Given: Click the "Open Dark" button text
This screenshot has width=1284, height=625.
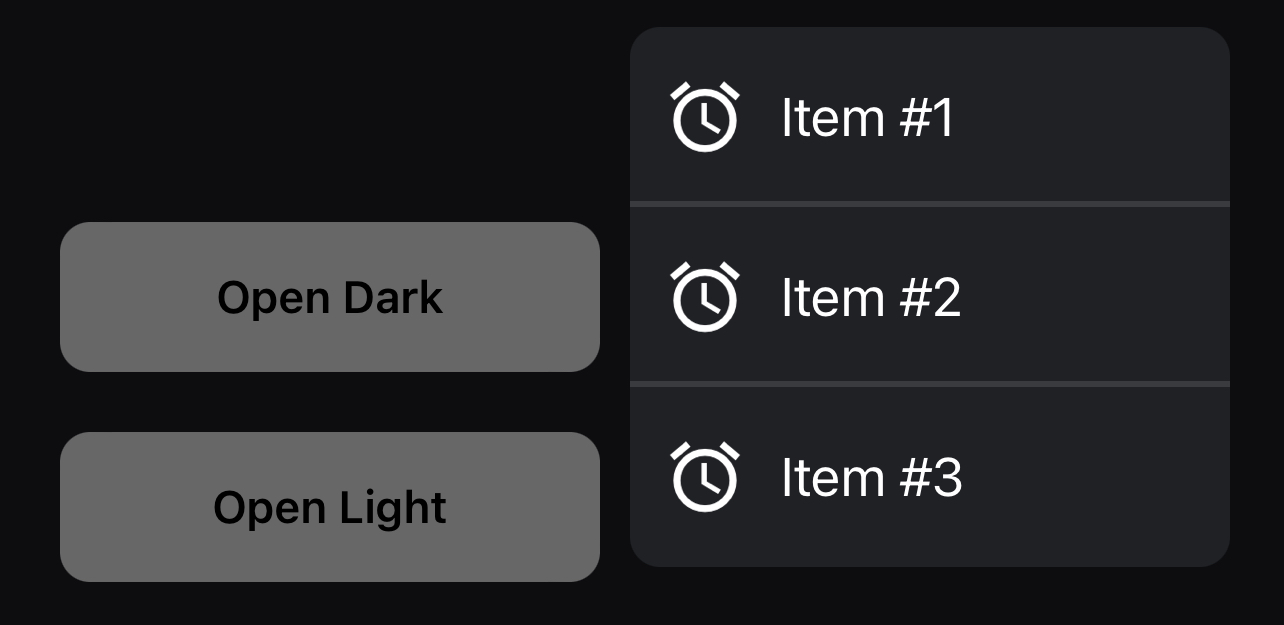Looking at the screenshot, I should pos(330,298).
